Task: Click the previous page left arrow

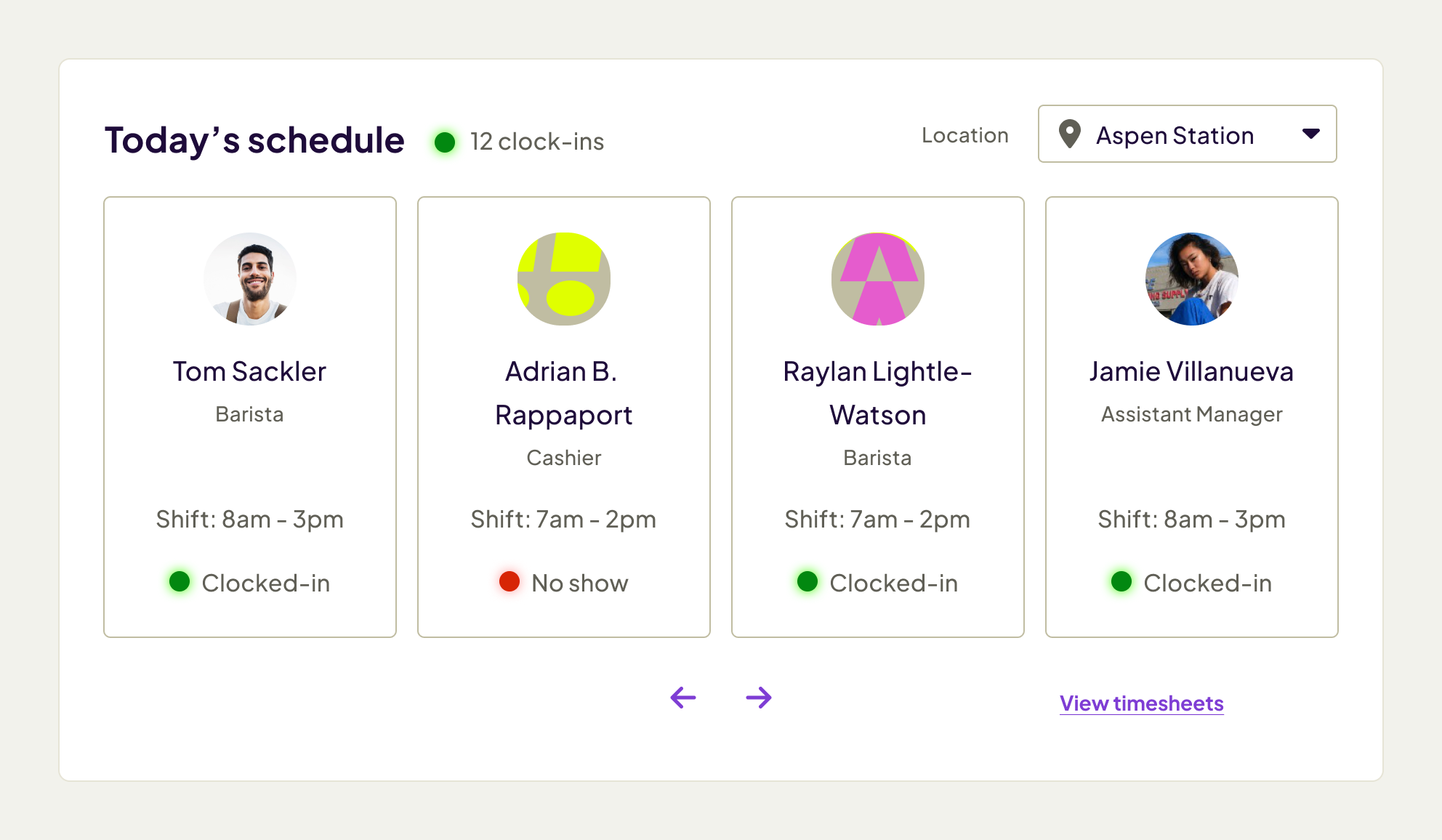Action: pyautogui.click(x=683, y=698)
